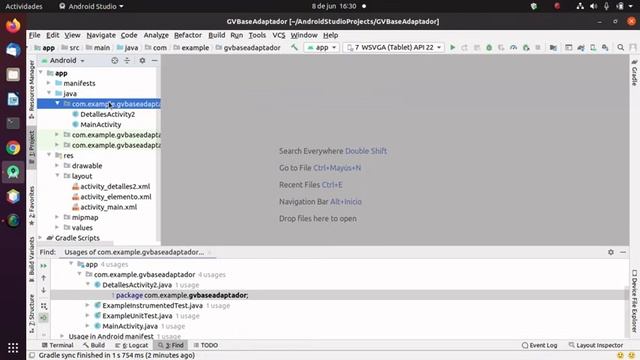The height and width of the screenshot is (360, 640).
Task: Open the Analyze menu
Action: [156, 35]
